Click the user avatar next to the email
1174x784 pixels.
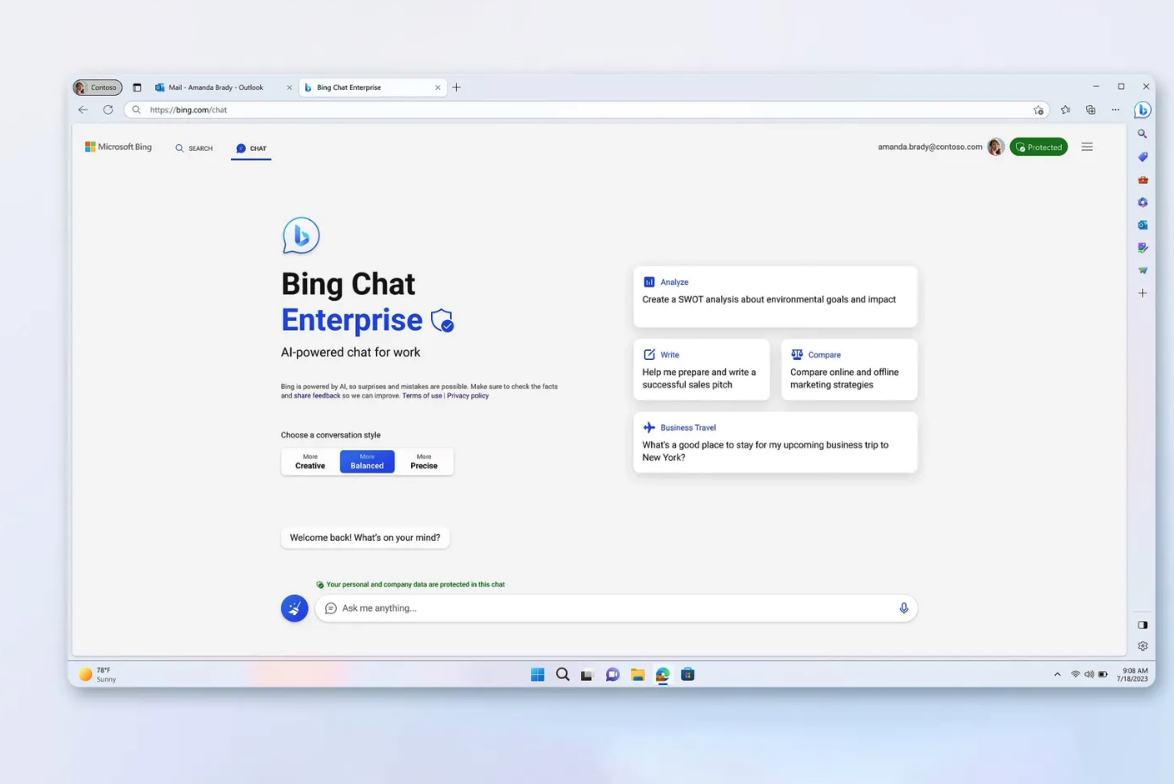pyautogui.click(x=995, y=147)
